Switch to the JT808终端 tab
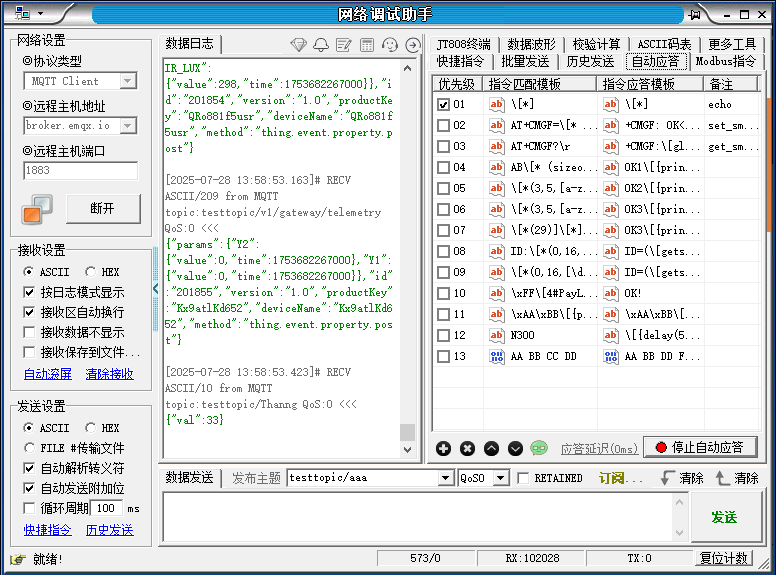776x575 pixels. click(464, 45)
